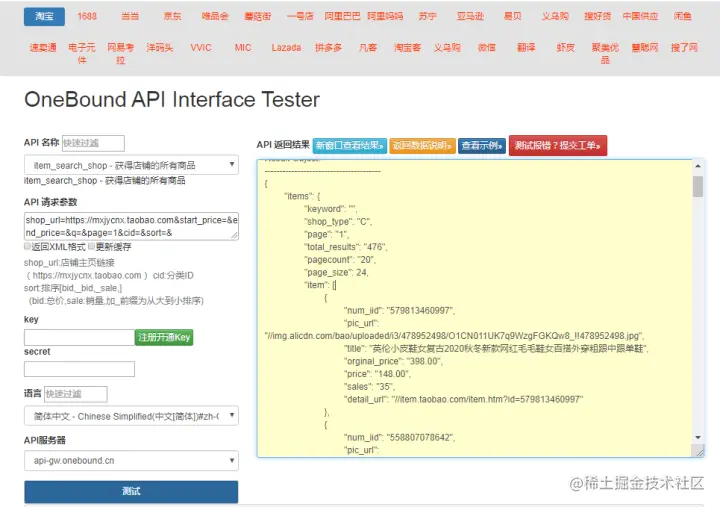The height and width of the screenshot is (507, 720).
Task: Open the 电子元件 tab
Action: pyautogui.click(x=82, y=54)
